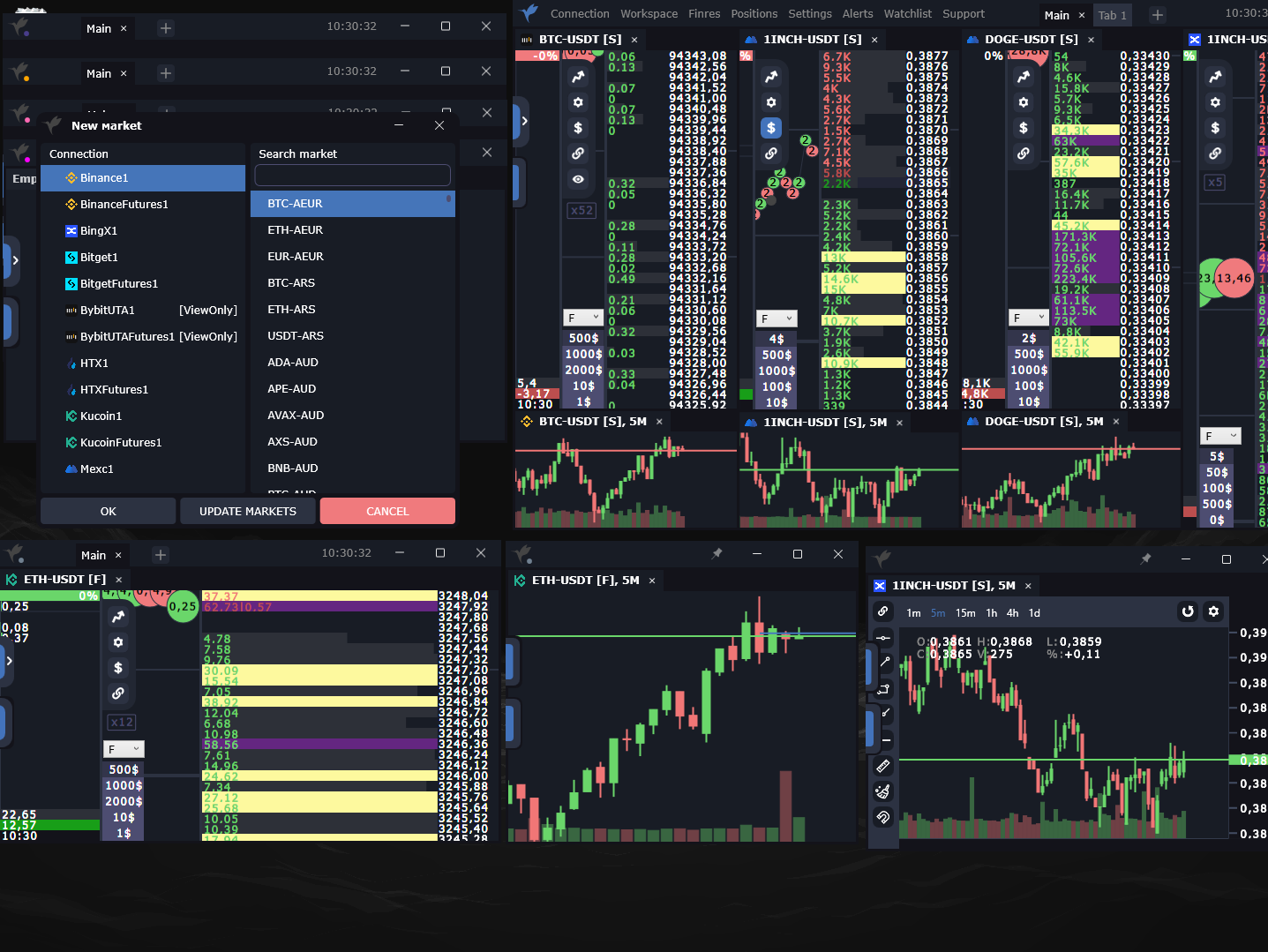The width and height of the screenshot is (1268, 952).
Task: Open F dropdown in rightmost 1INCH panel
Action: tap(1221, 436)
